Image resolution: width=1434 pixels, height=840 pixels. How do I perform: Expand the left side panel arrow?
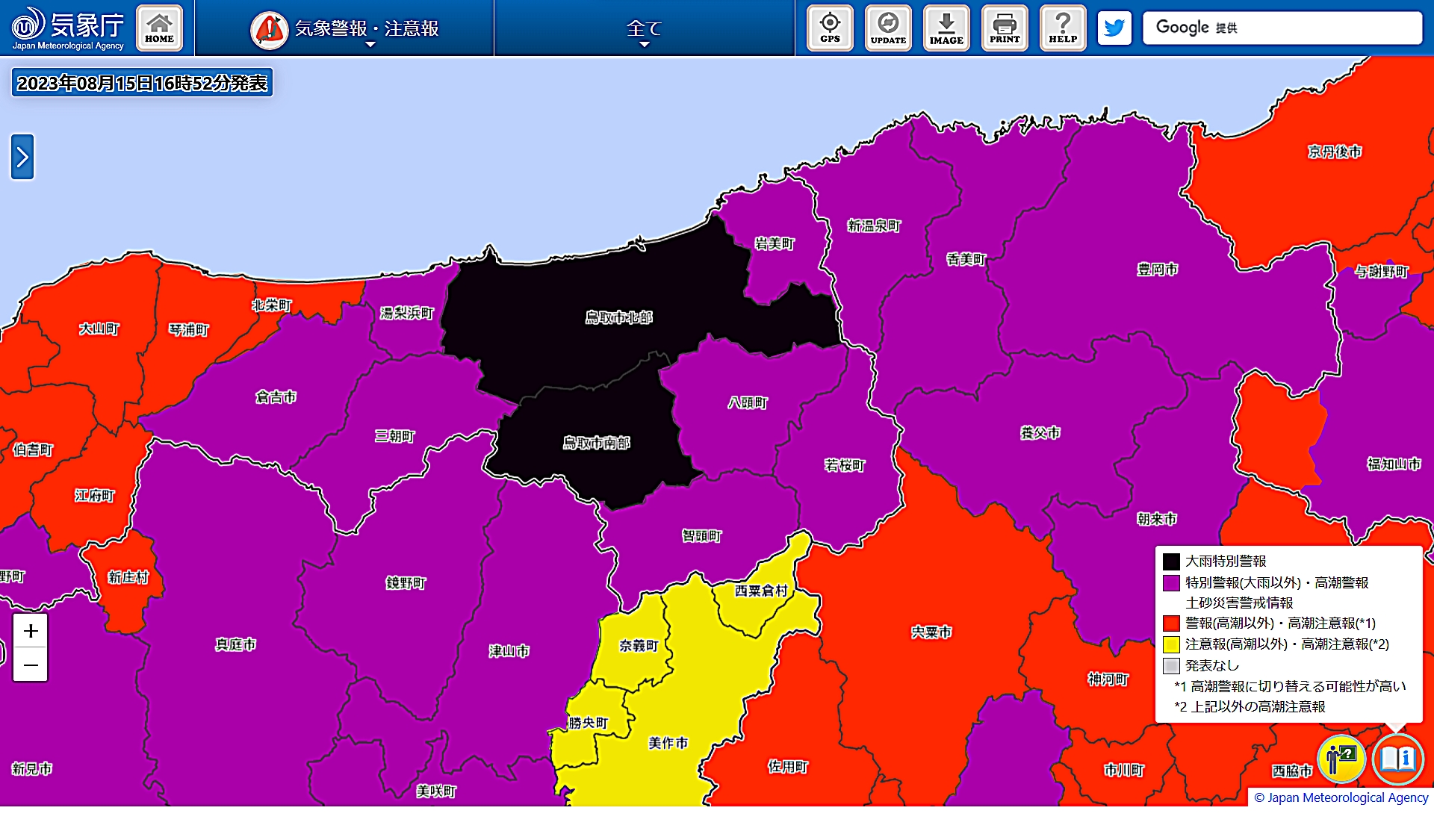22,157
